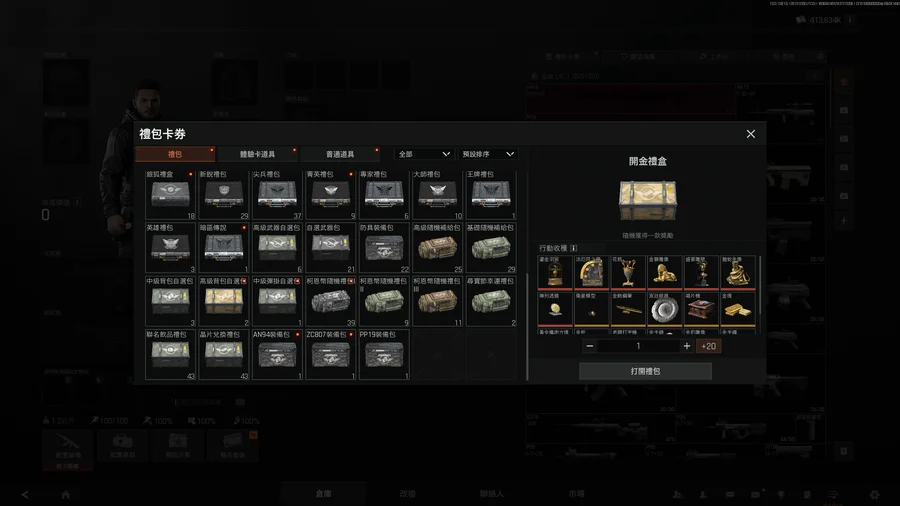Open the 全部 filter dropdown
This screenshot has height=506, width=900.
[424, 154]
